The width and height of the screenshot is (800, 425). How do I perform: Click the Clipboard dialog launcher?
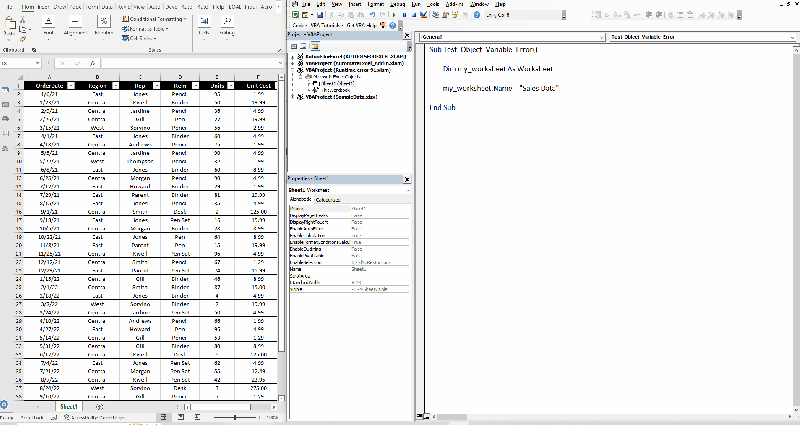[x=34, y=50]
